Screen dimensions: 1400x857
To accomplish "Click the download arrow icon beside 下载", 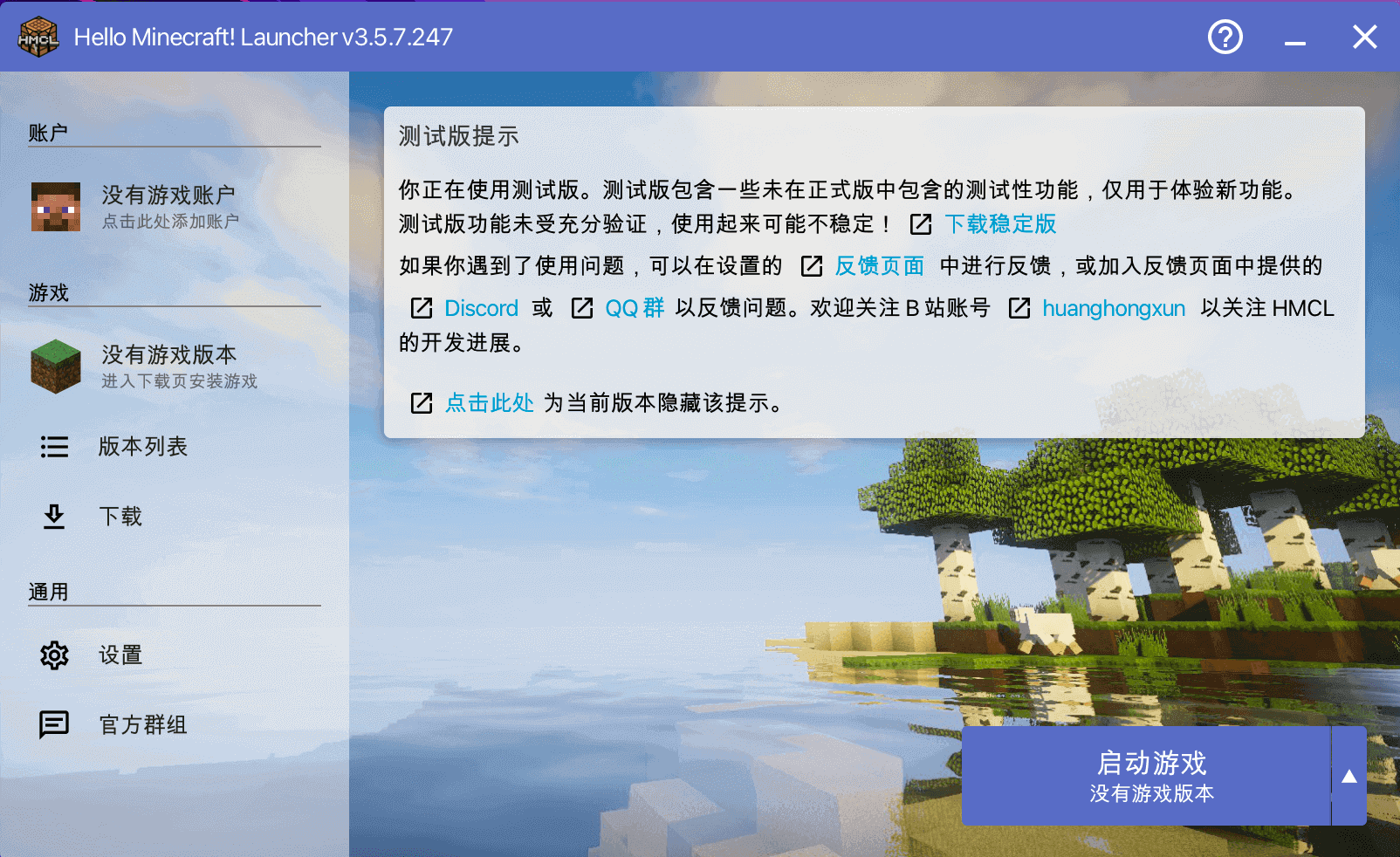I will (x=54, y=517).
